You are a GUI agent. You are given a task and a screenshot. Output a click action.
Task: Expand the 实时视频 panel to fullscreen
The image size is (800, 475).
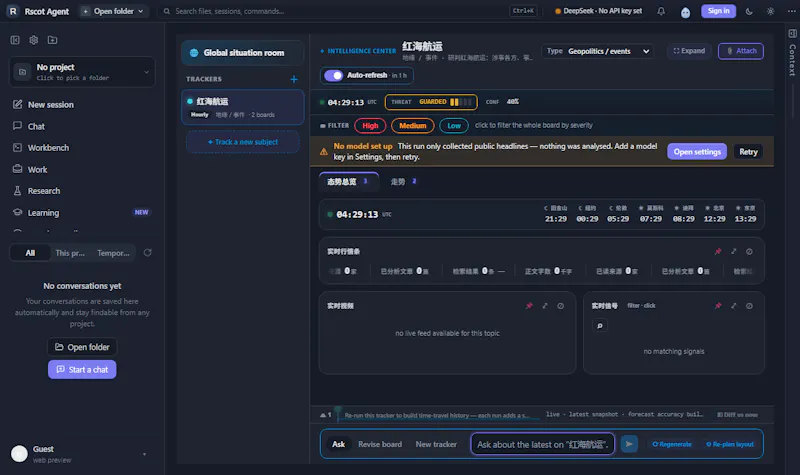[545, 306]
